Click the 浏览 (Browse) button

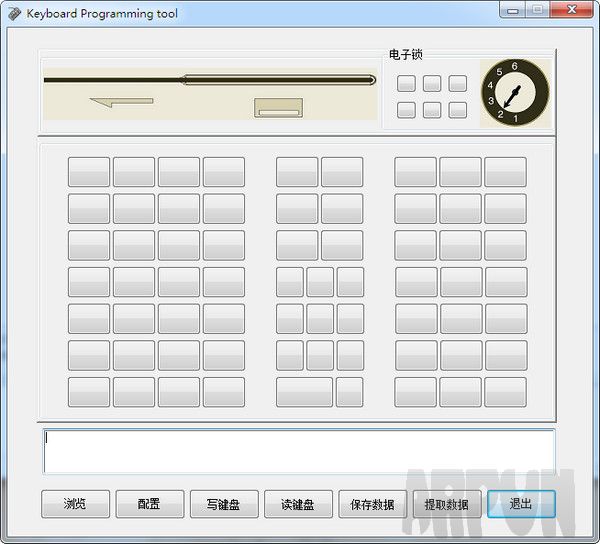coord(75,504)
